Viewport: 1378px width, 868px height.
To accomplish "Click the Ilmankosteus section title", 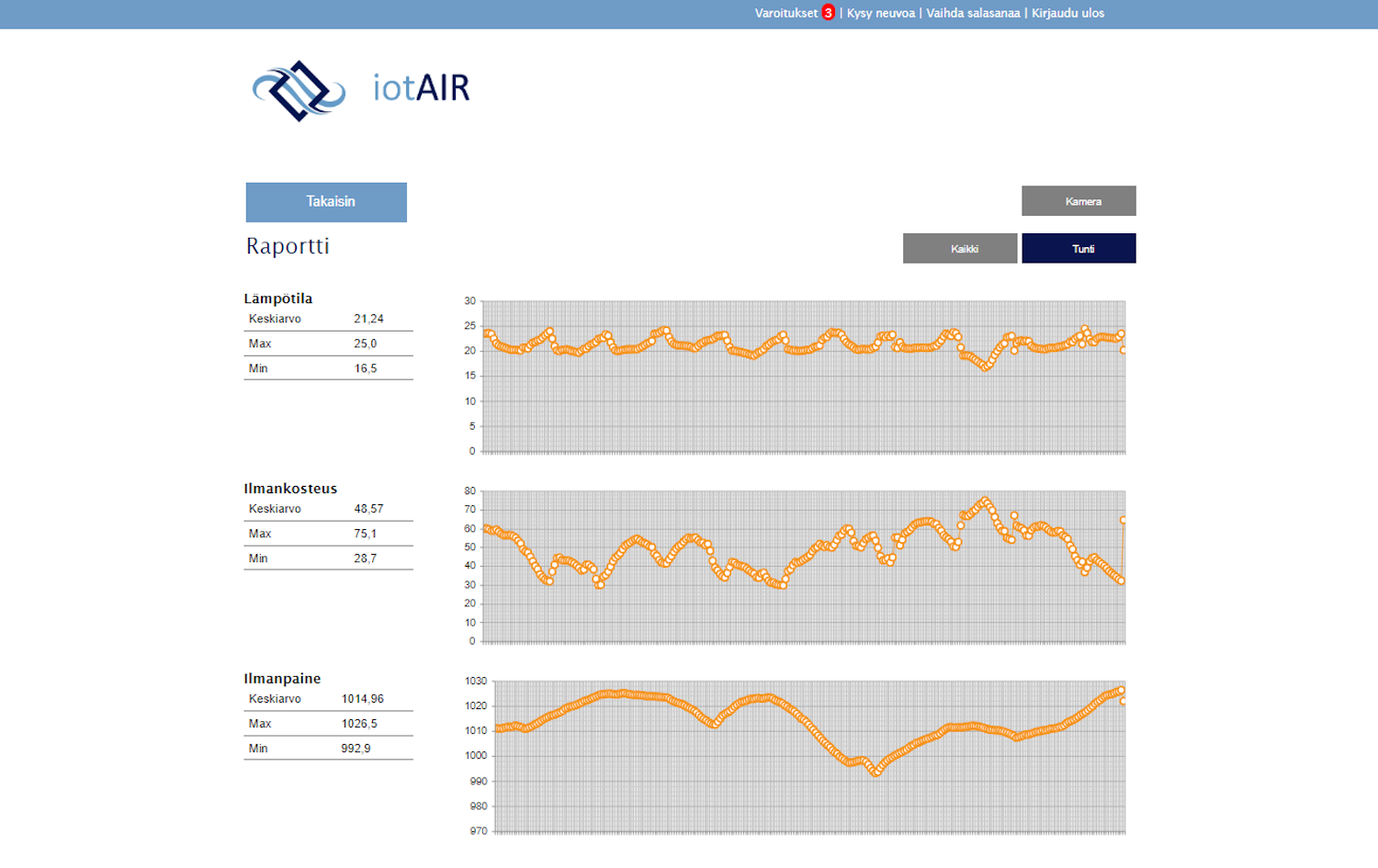I will pos(290,489).
